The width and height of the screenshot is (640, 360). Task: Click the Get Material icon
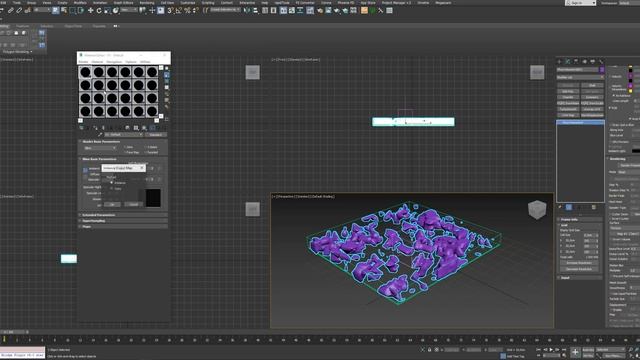[x=82, y=128]
